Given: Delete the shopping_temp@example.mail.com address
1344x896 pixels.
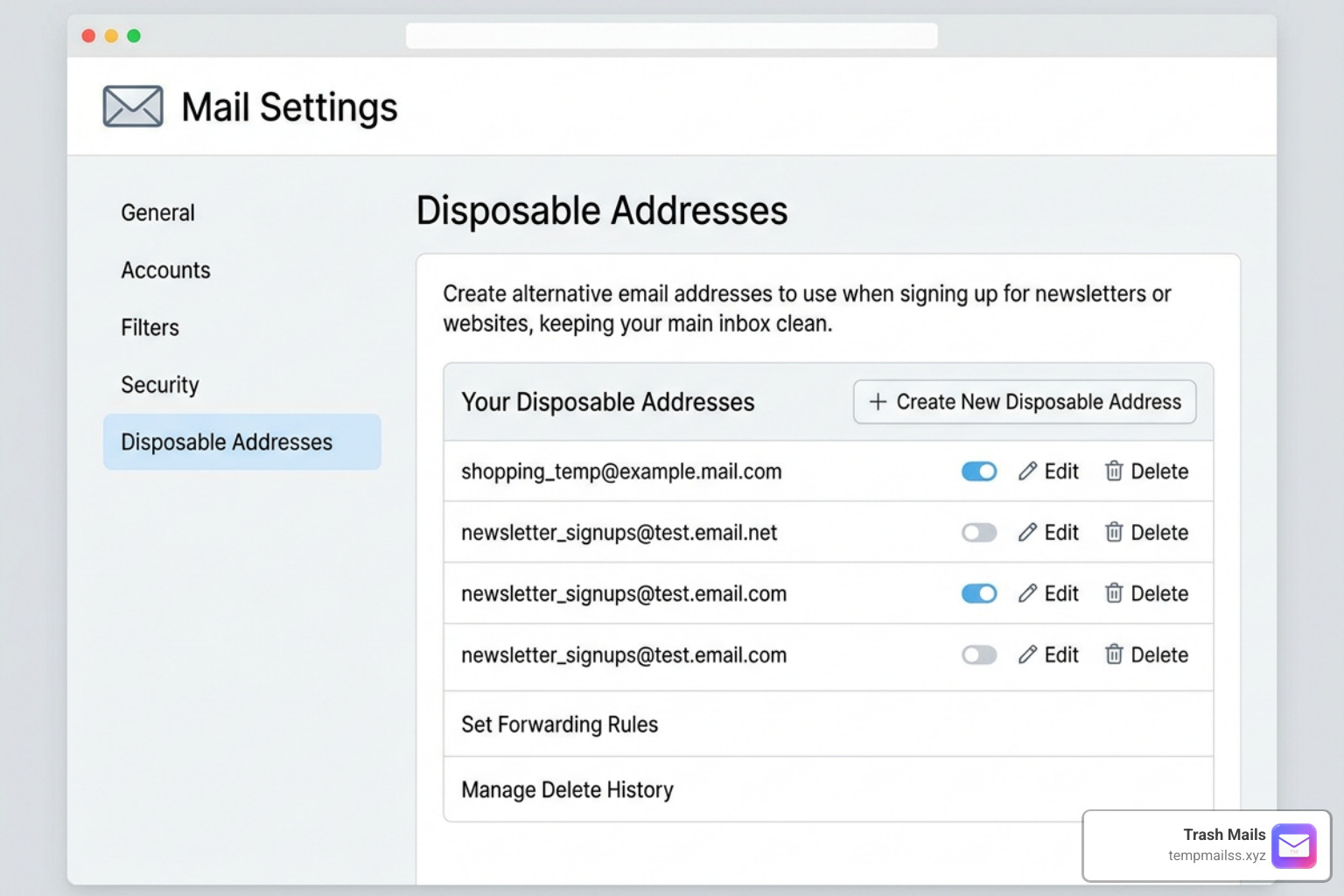Looking at the screenshot, I should click(x=1146, y=472).
